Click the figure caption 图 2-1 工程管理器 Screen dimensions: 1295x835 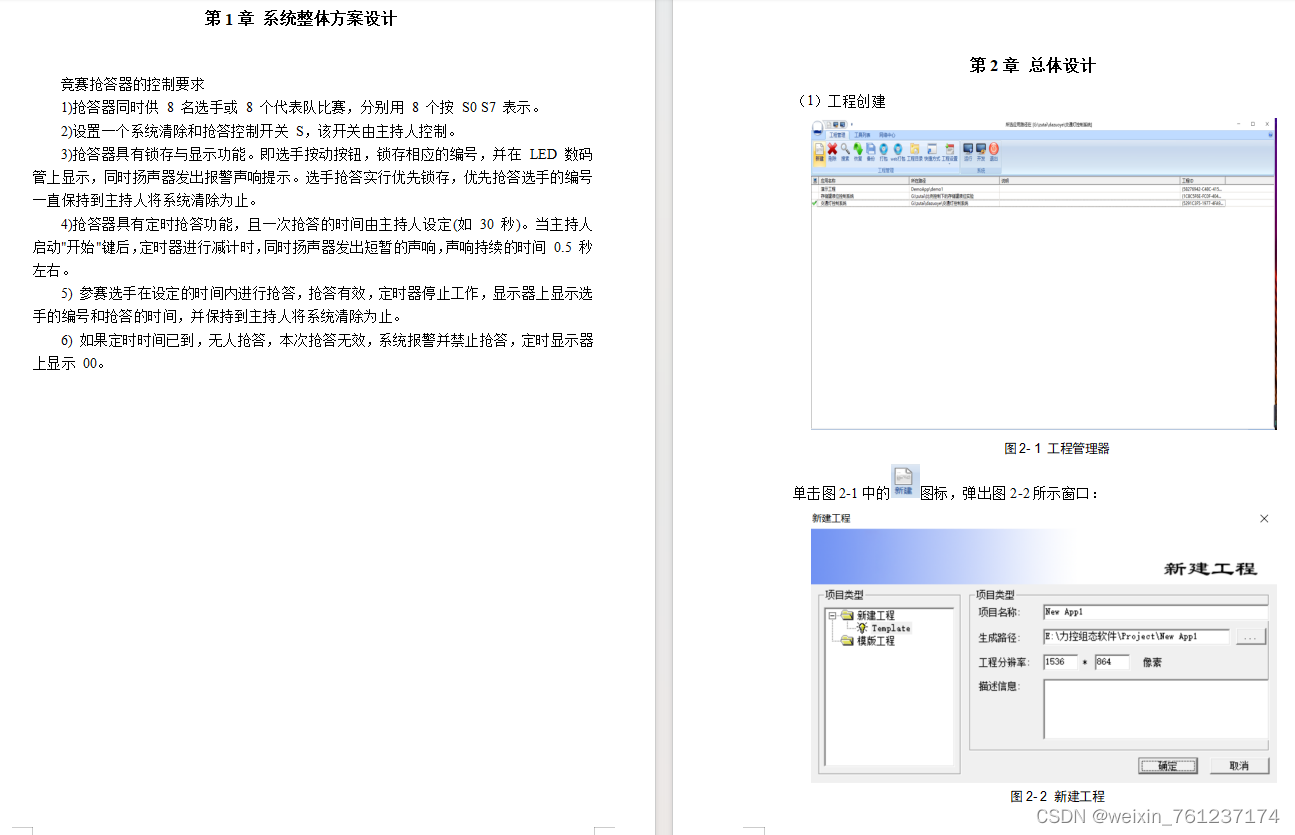point(1057,449)
